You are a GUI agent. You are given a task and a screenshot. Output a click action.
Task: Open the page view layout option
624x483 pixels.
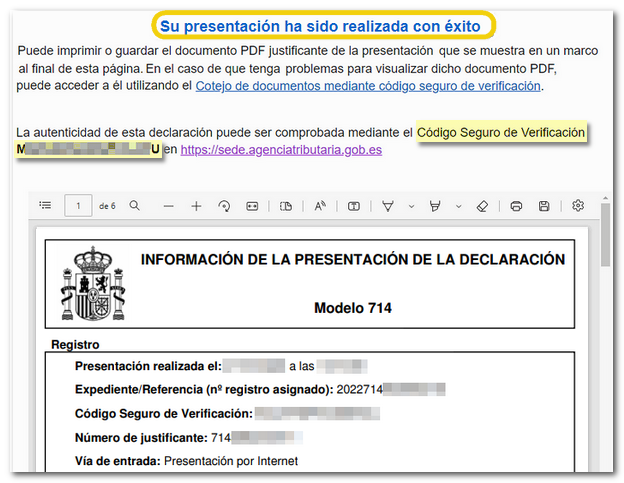click(285, 206)
